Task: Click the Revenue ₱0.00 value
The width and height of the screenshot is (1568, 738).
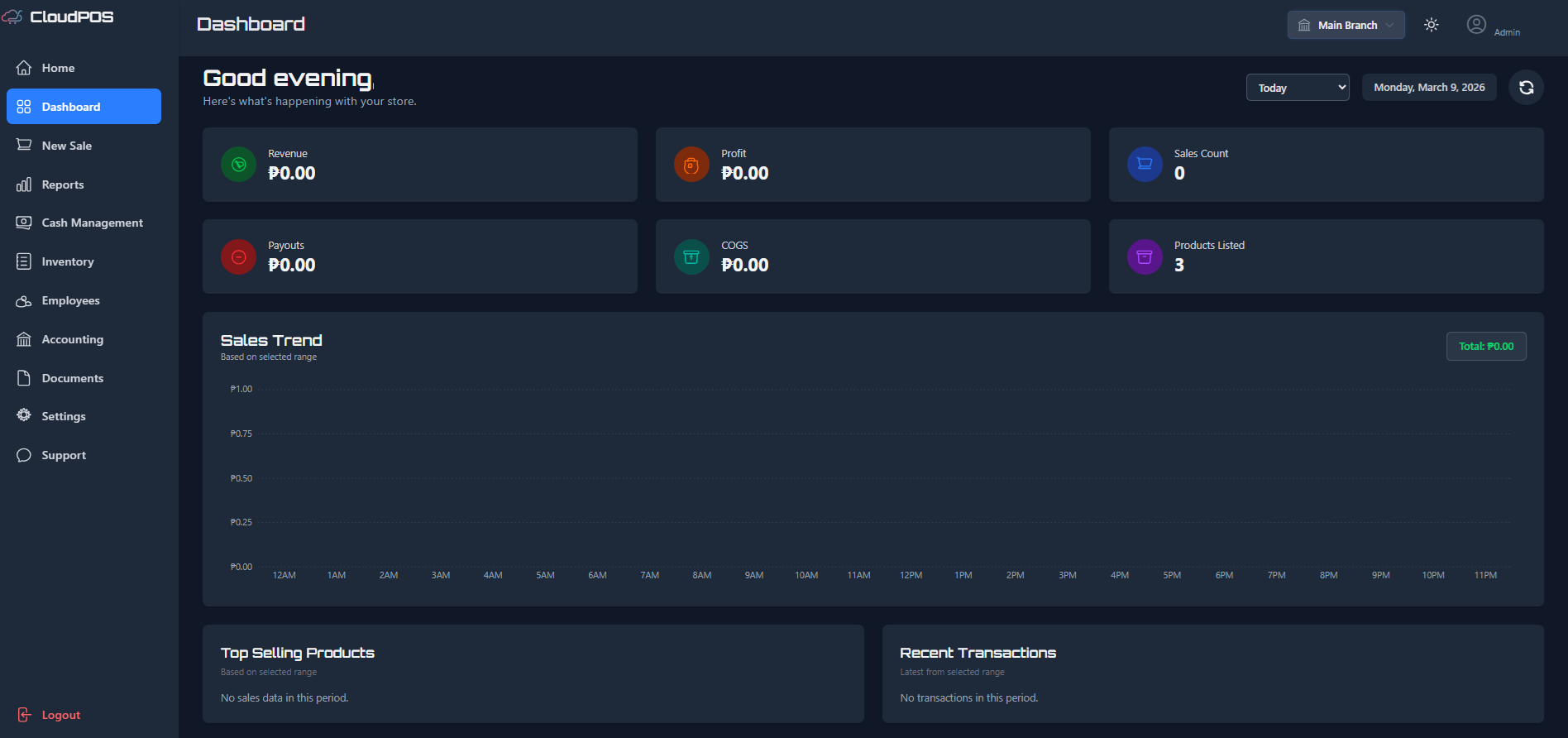Action: pos(292,173)
